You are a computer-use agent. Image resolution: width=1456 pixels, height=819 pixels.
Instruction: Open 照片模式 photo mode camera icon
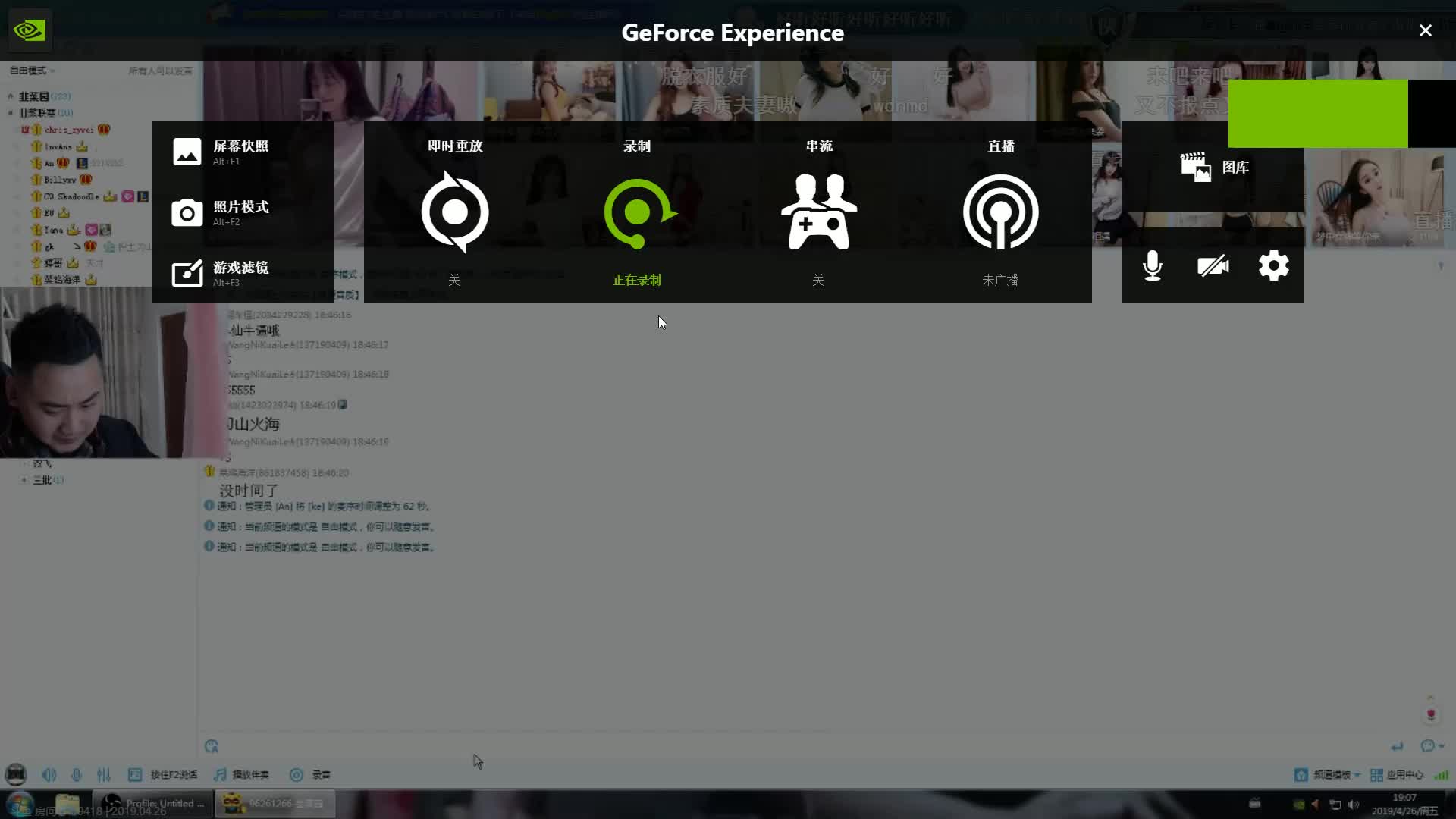tap(187, 213)
